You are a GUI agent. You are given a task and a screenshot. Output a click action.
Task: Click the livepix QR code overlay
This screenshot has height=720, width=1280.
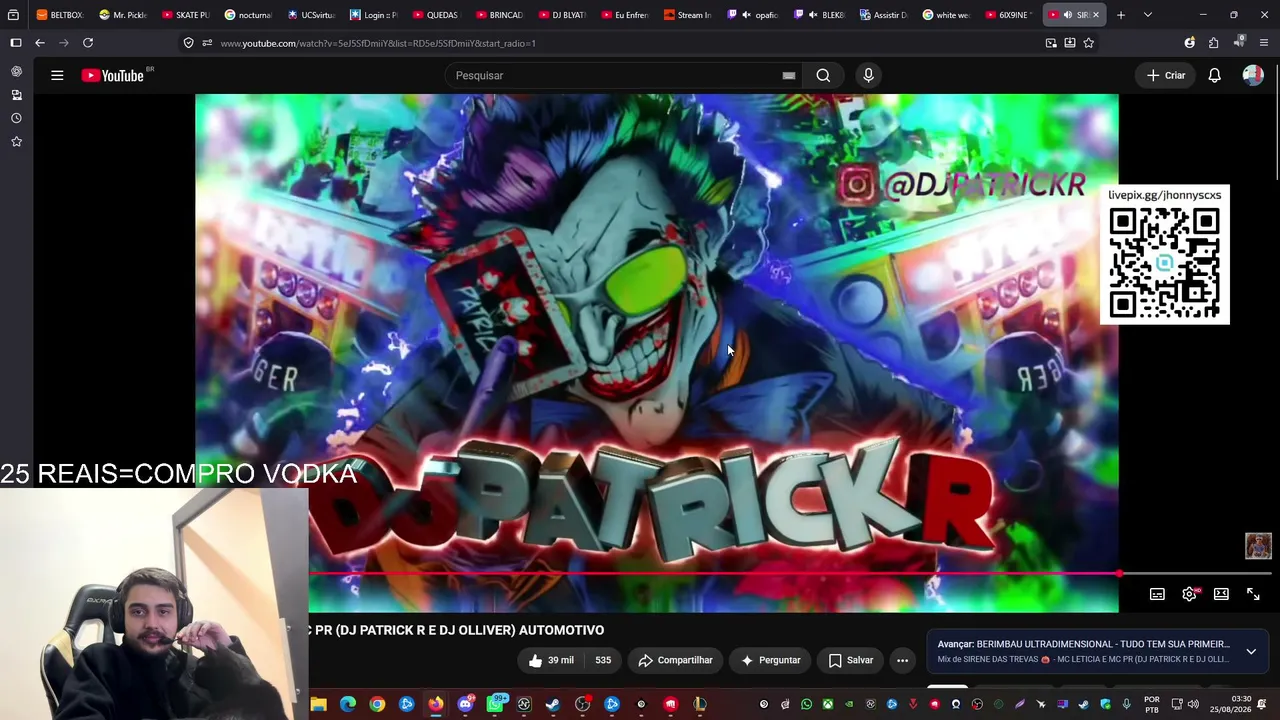pyautogui.click(x=1165, y=256)
